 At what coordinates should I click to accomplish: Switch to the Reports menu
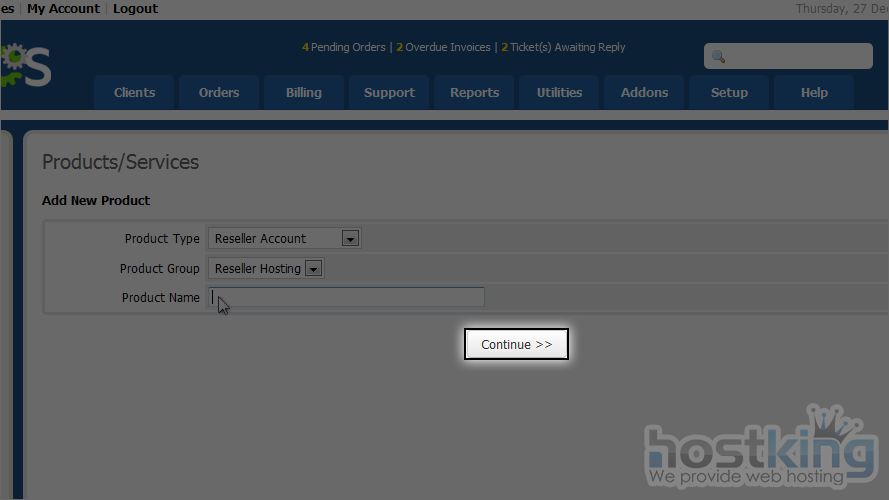click(x=474, y=92)
